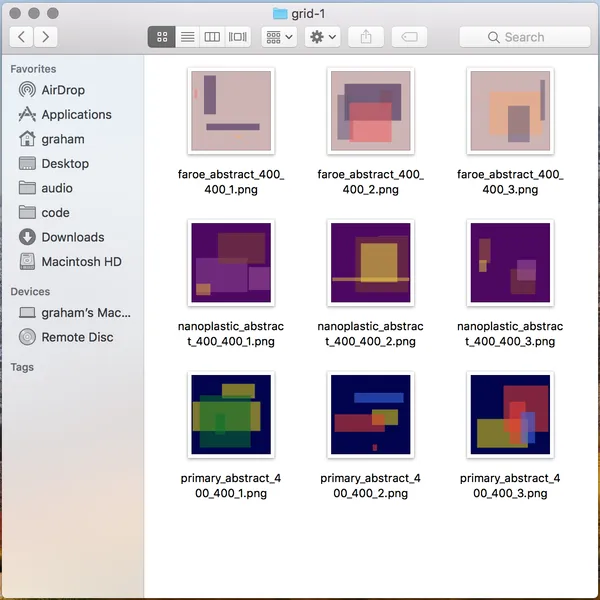
Task: Click the Tags section header
Action: tap(22, 367)
